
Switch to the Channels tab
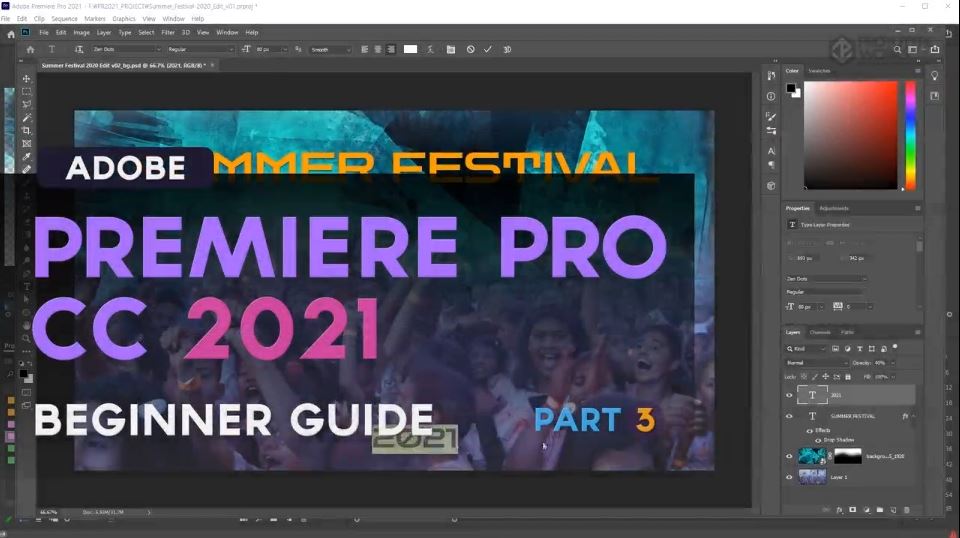(820, 332)
